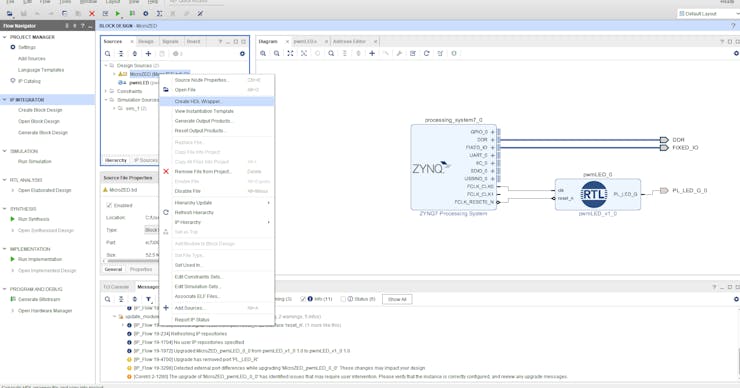Viewport: 740px width, 388px height.
Task: Click Run Synthesis in Flow Navigator
Action: point(34,219)
